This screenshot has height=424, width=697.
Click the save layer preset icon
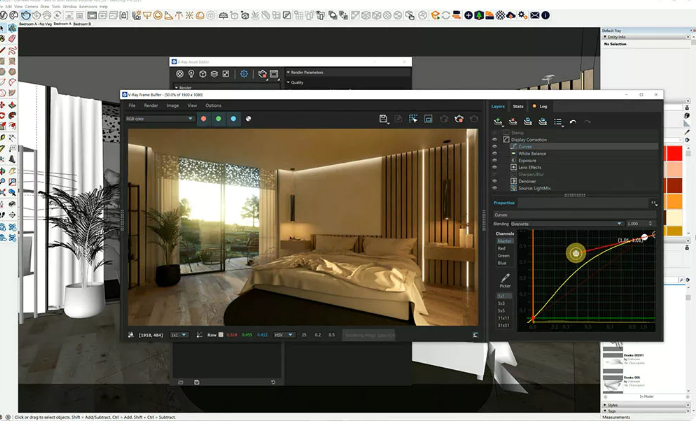pyautogui.click(x=528, y=122)
